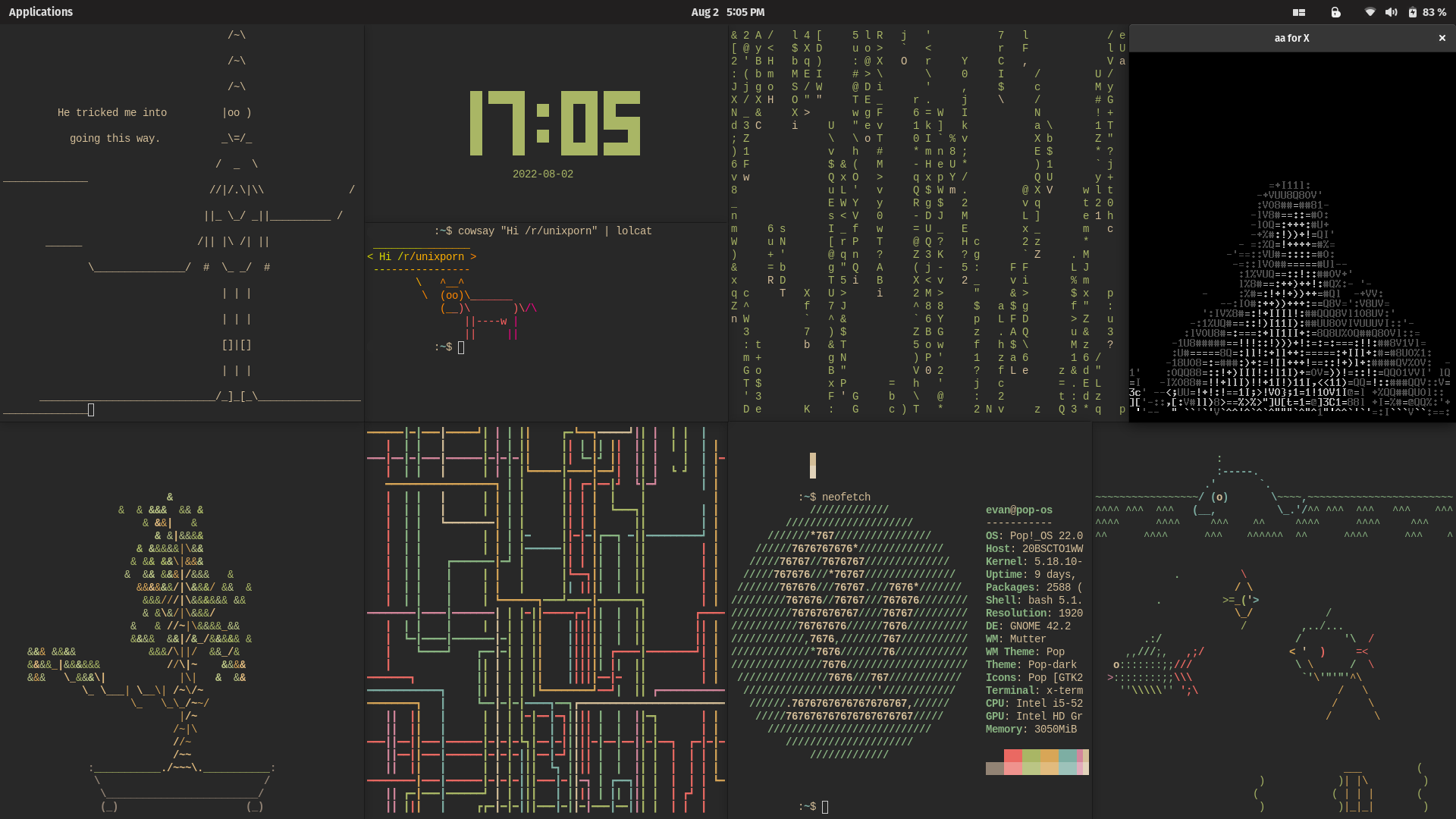The width and height of the screenshot is (1456, 819).
Task: Click the 'Hi /r/unixporn' speech bubble
Action: coord(422,256)
